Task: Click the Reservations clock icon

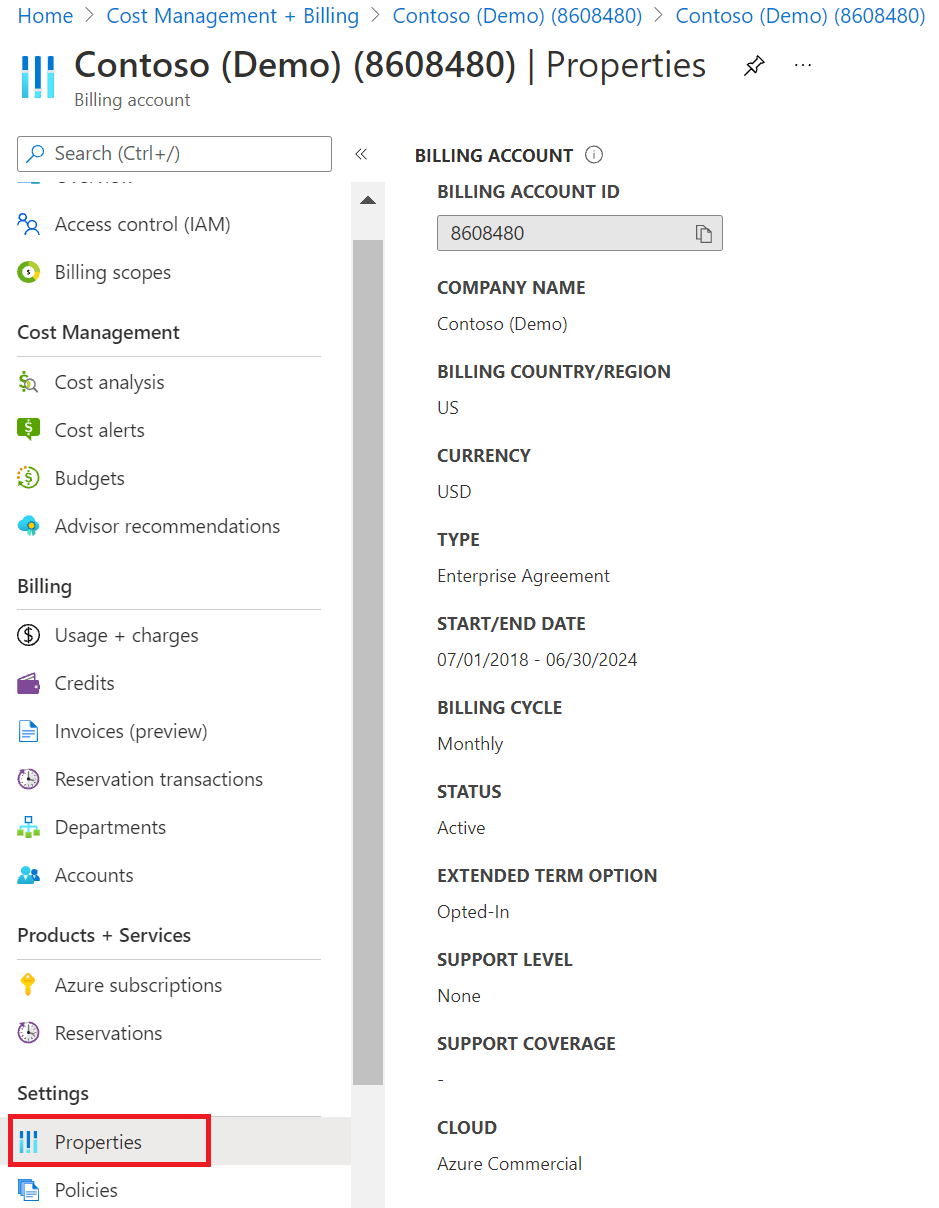Action: coord(29,1033)
